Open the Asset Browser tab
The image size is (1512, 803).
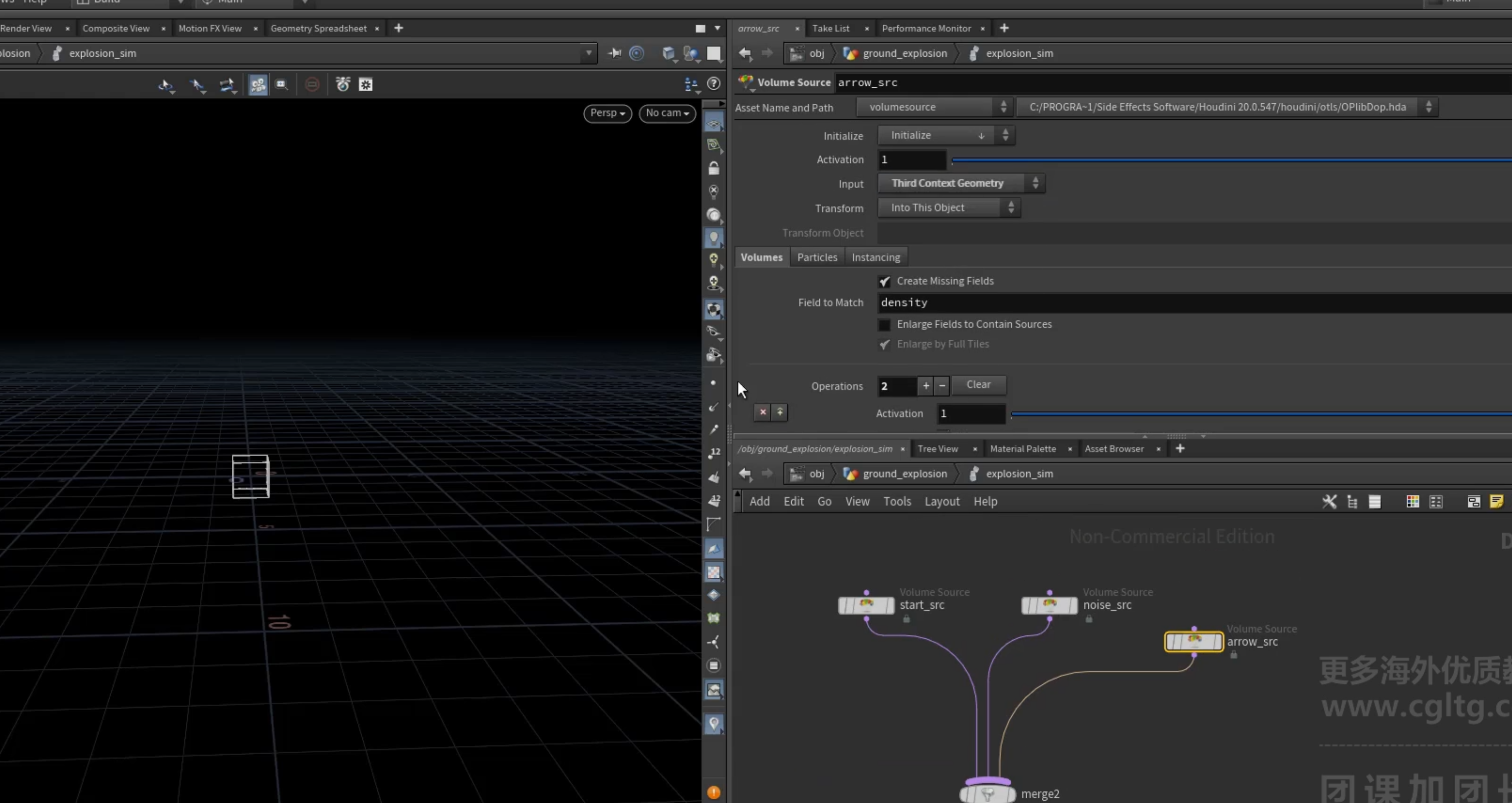pos(1114,449)
